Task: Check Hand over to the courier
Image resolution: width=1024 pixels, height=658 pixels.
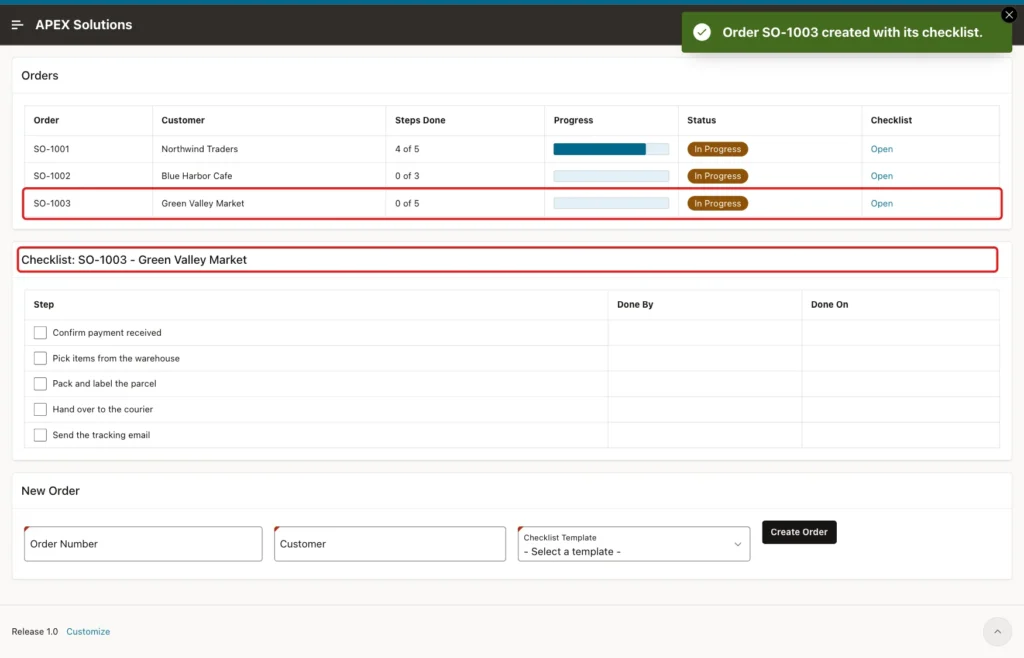Action: tap(40, 409)
